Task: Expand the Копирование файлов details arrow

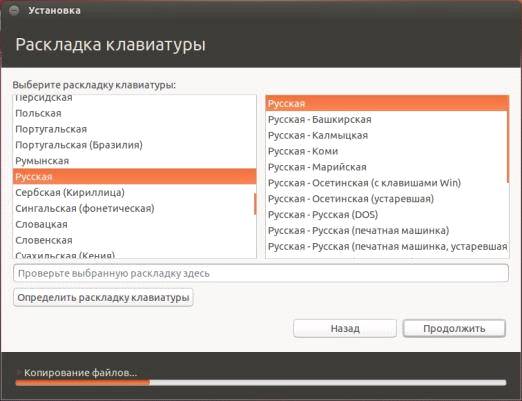Action: click(19, 372)
